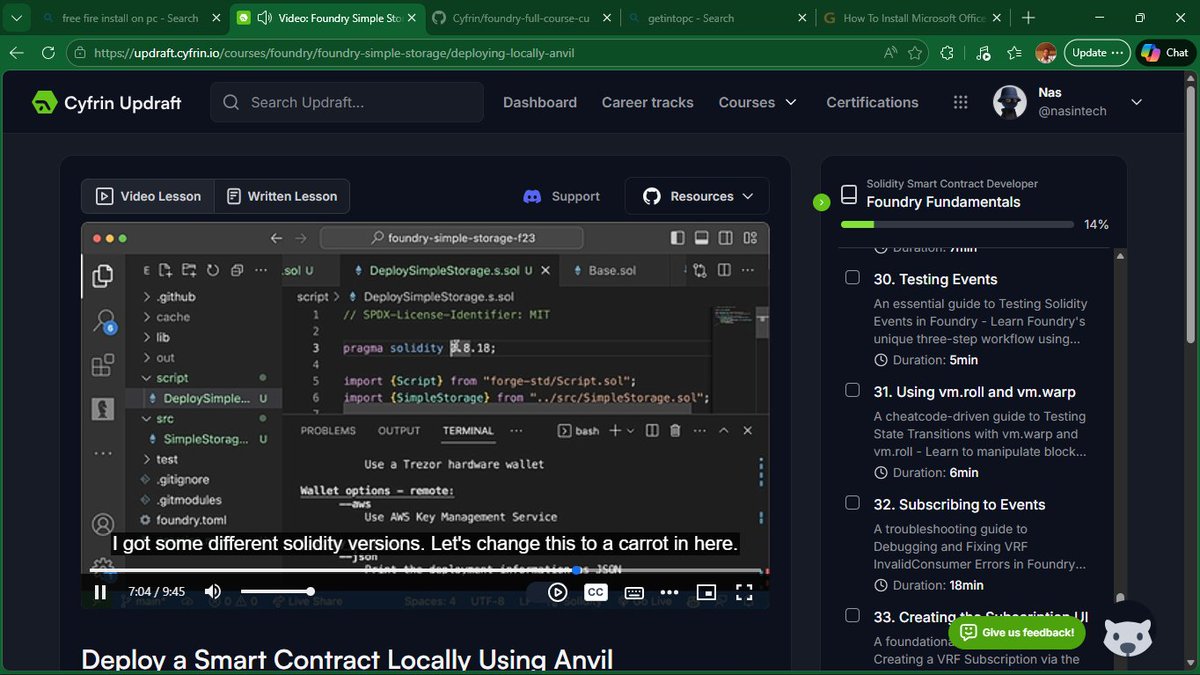Toggle closed captions with CC button
This screenshot has height=675, width=1200.
click(x=595, y=592)
